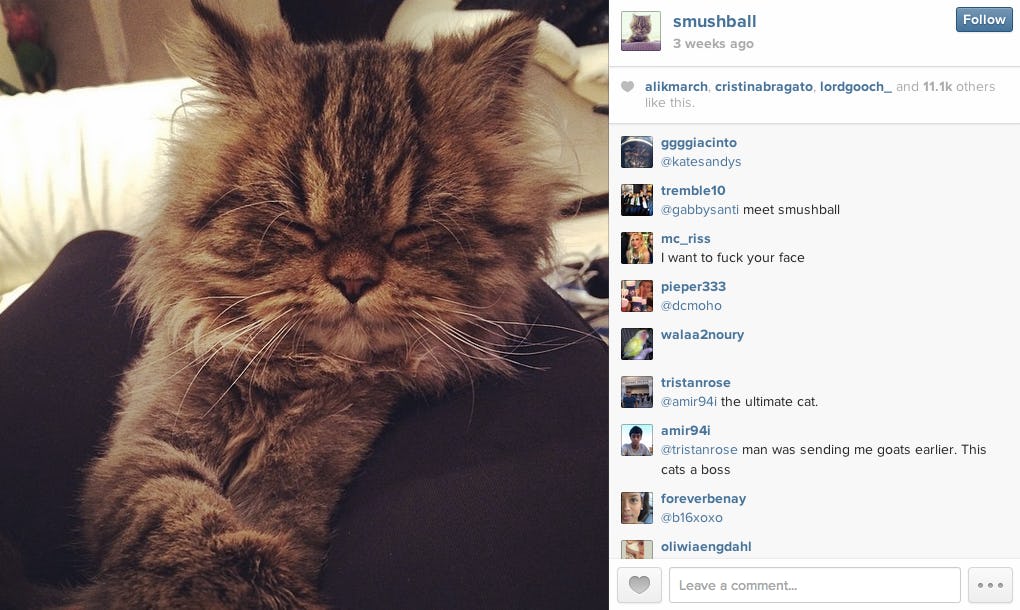Follow the smushball account
The height and width of the screenshot is (610, 1020).
click(x=984, y=20)
